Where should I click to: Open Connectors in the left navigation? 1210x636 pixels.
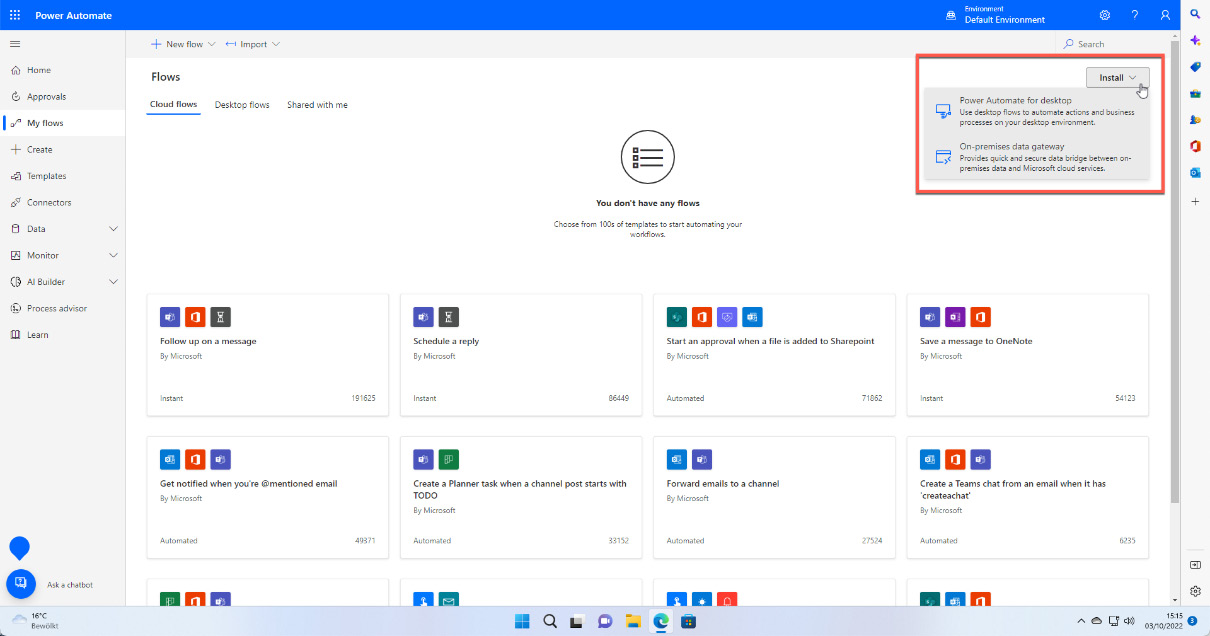click(x=63, y=202)
